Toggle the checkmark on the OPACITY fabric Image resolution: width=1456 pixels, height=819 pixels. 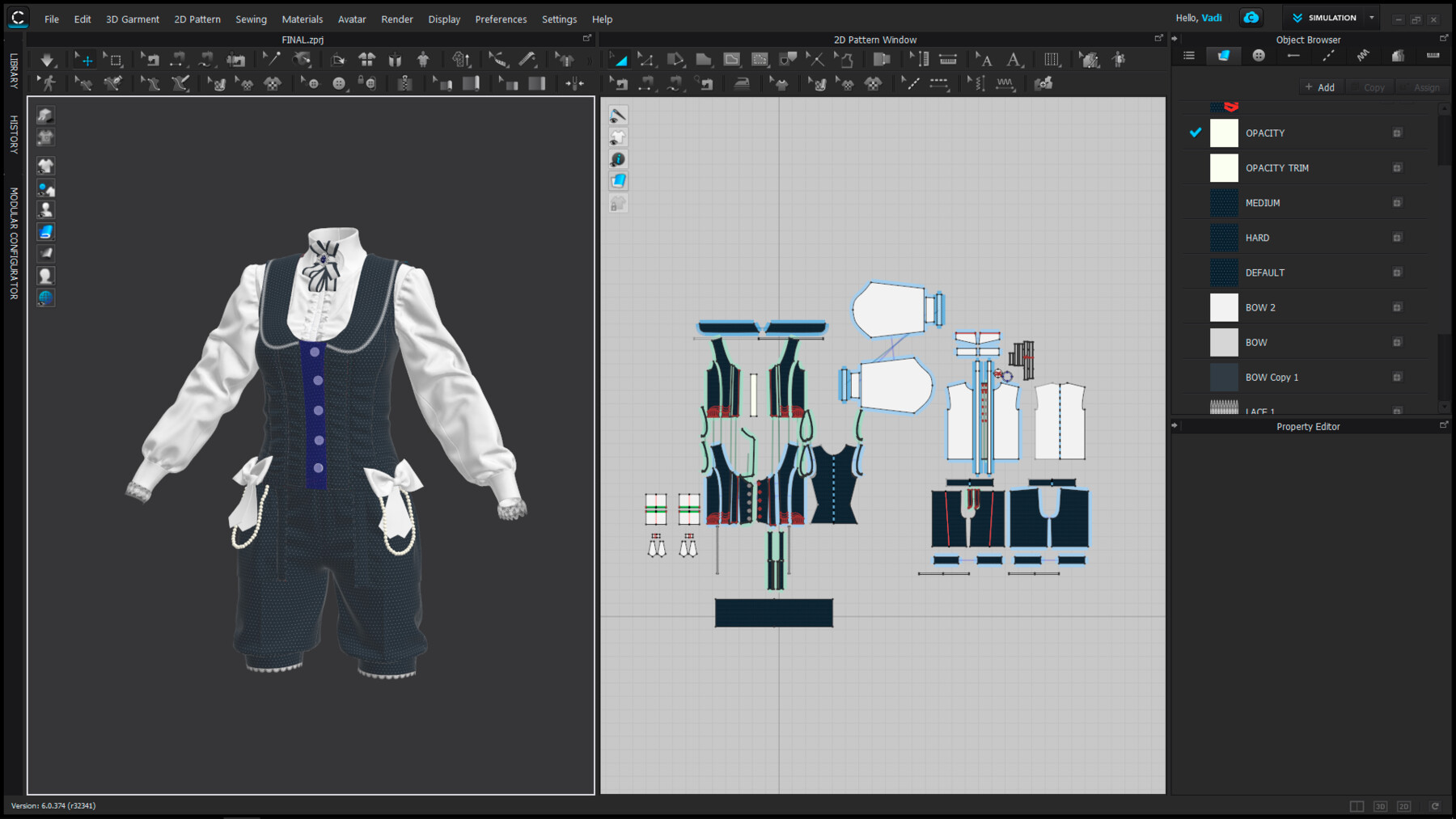click(1195, 133)
